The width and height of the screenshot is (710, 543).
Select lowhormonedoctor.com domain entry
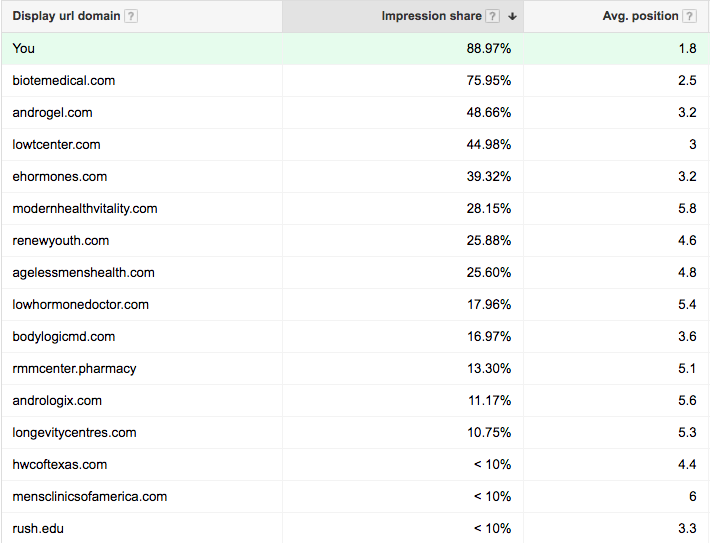(x=81, y=305)
